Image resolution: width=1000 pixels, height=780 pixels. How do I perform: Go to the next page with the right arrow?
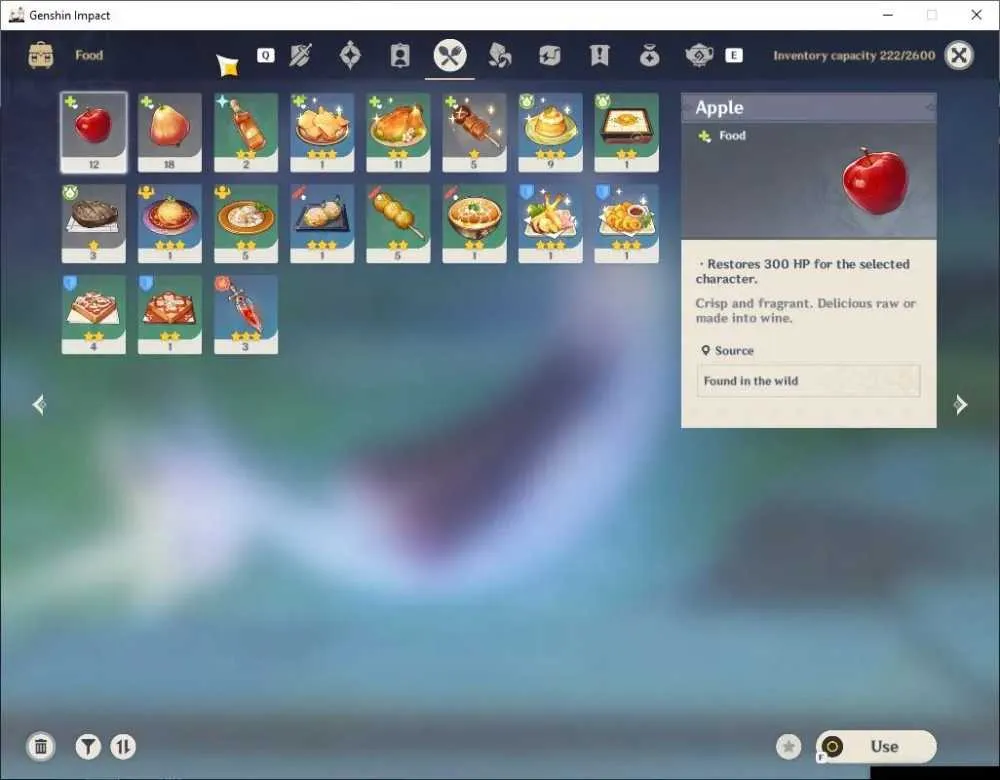click(x=960, y=404)
